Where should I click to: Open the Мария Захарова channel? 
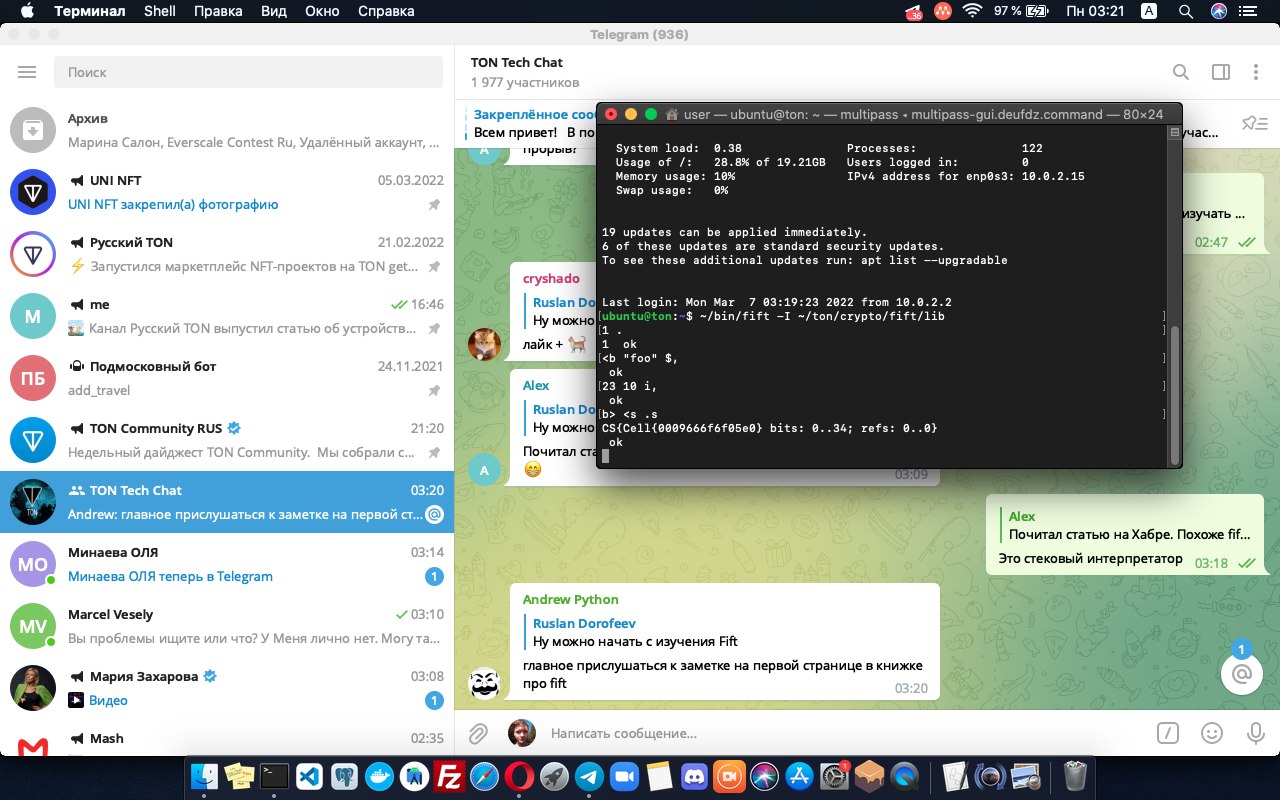(227, 688)
